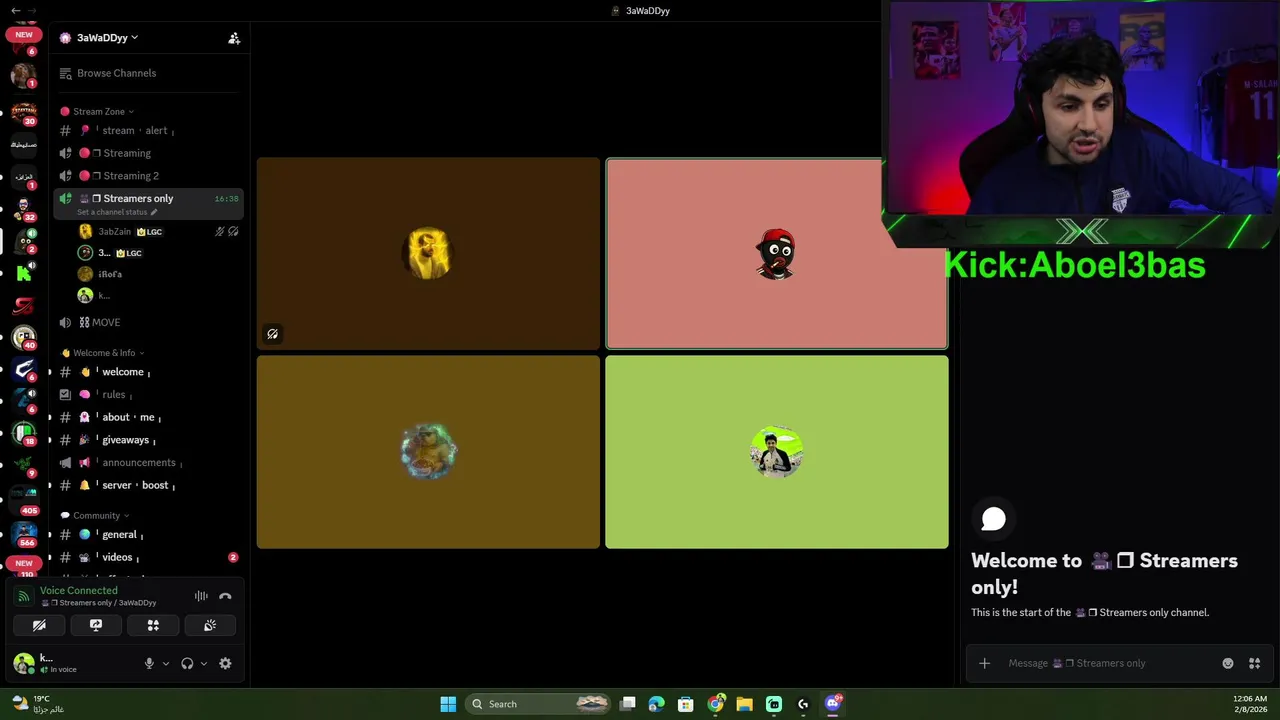1280x720 pixels.
Task: Open User Settings gear
Action: [225, 663]
